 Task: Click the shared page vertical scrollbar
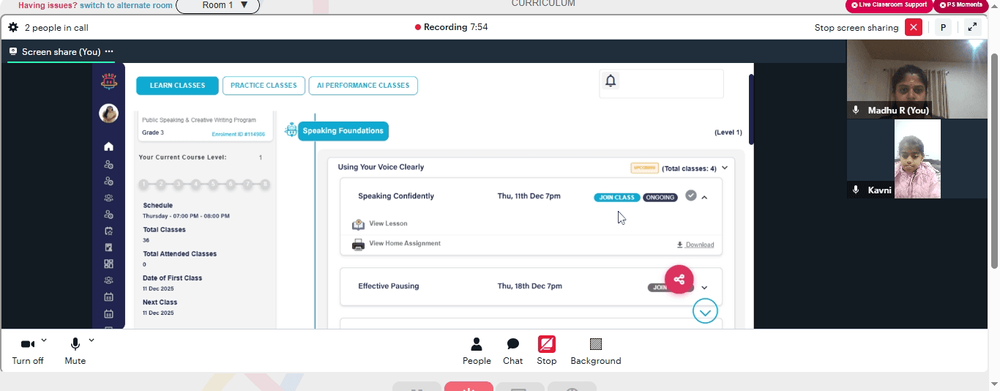[752, 110]
